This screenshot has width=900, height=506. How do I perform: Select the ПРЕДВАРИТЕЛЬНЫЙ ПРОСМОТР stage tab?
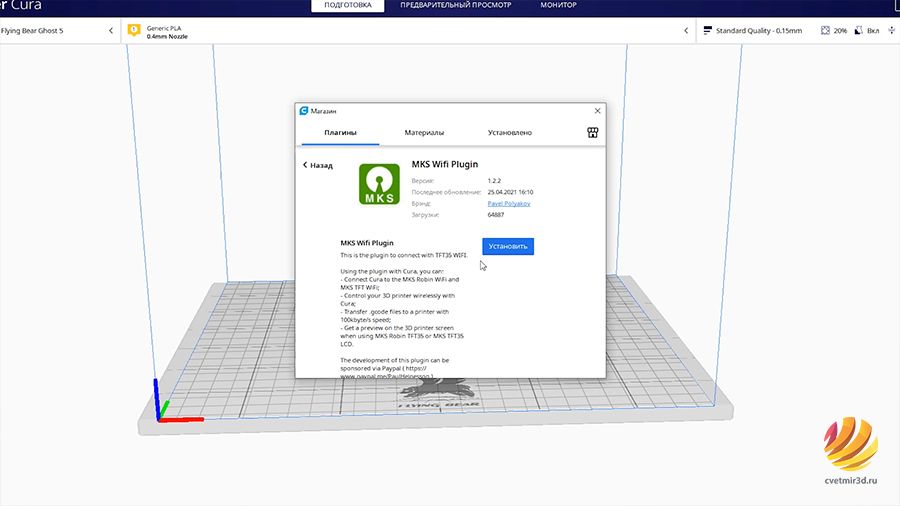click(x=455, y=5)
